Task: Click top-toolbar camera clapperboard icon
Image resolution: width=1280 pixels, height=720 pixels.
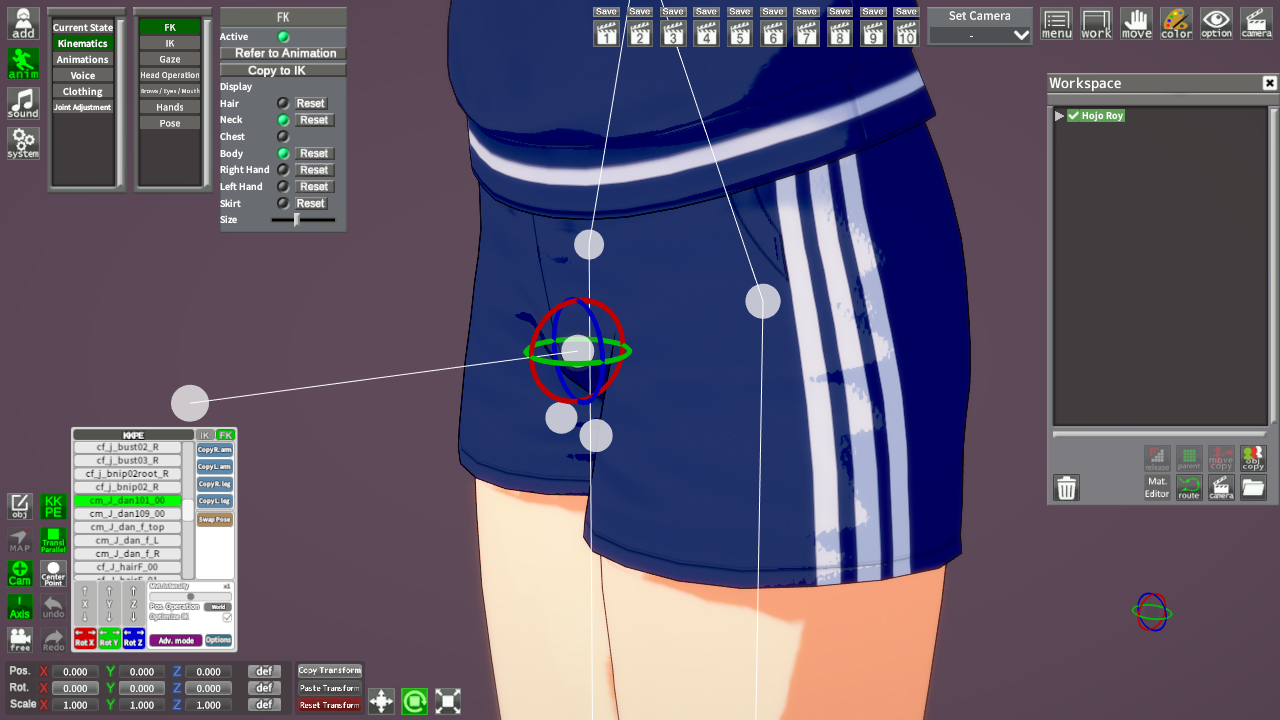Action: coord(1257,23)
